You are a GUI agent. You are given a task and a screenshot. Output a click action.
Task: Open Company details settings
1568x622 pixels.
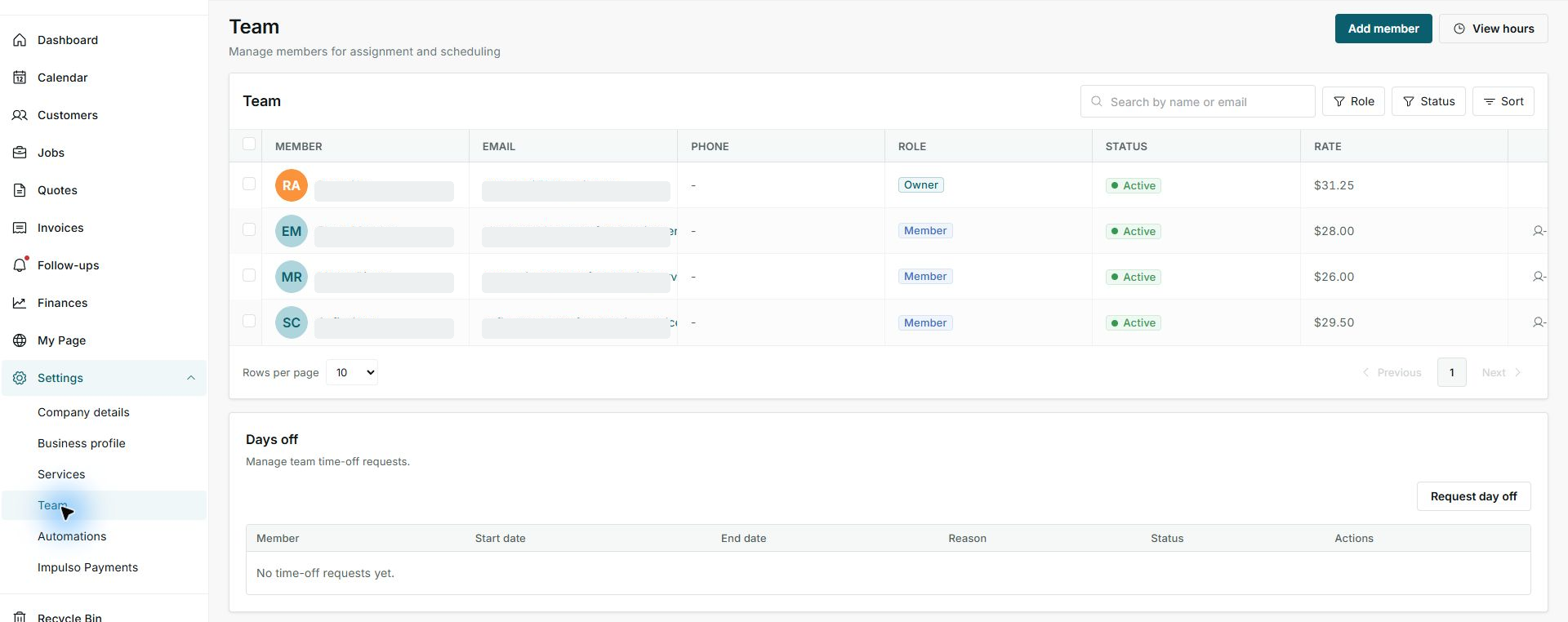click(83, 412)
